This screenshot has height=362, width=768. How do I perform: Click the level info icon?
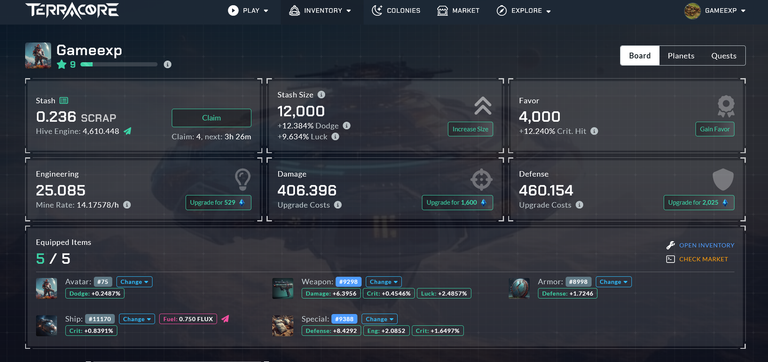pos(168,64)
